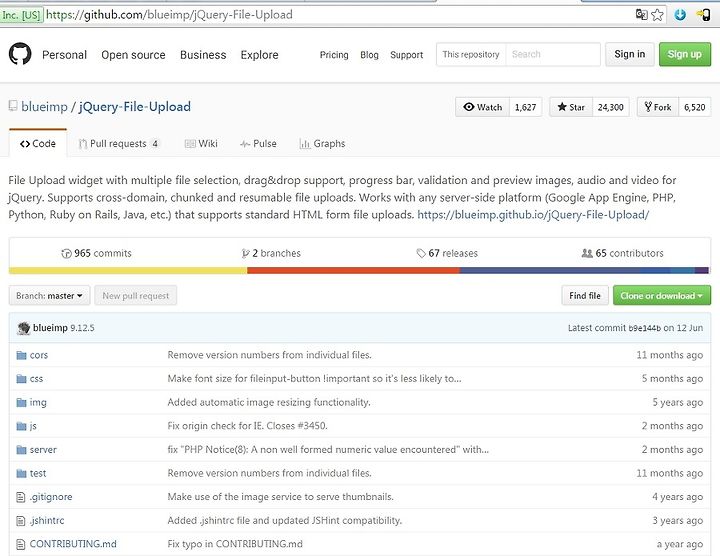Open the css folder icon
The image size is (720, 556).
coord(21,379)
